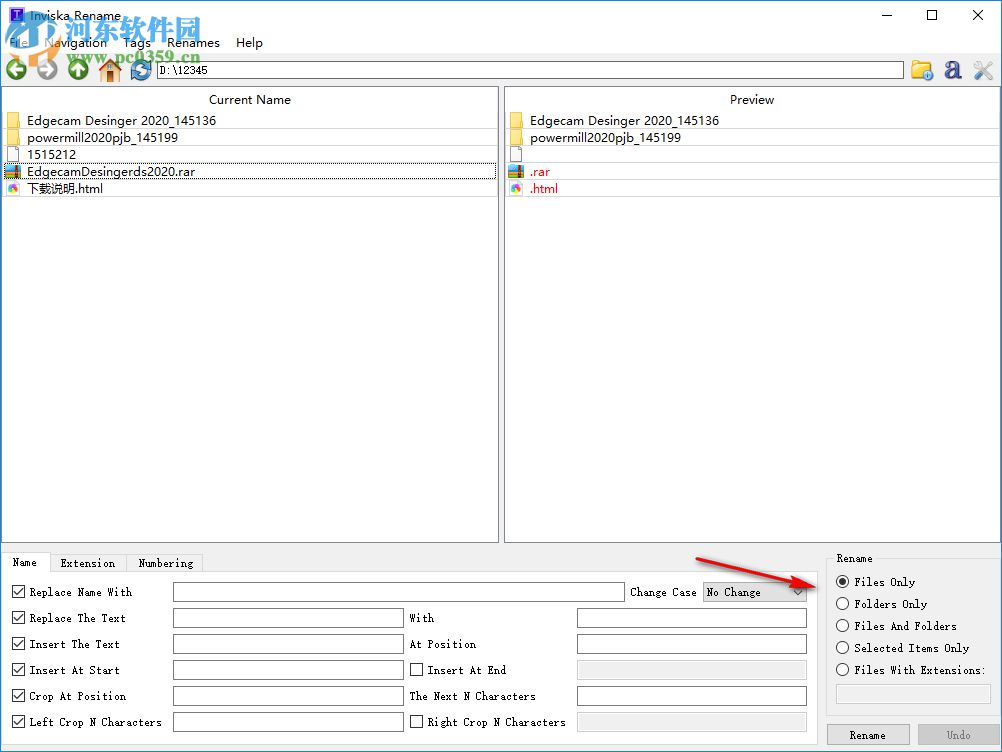The width and height of the screenshot is (1002, 752).
Task: Click the Crop At Position input field
Action: pyautogui.click(x=288, y=696)
